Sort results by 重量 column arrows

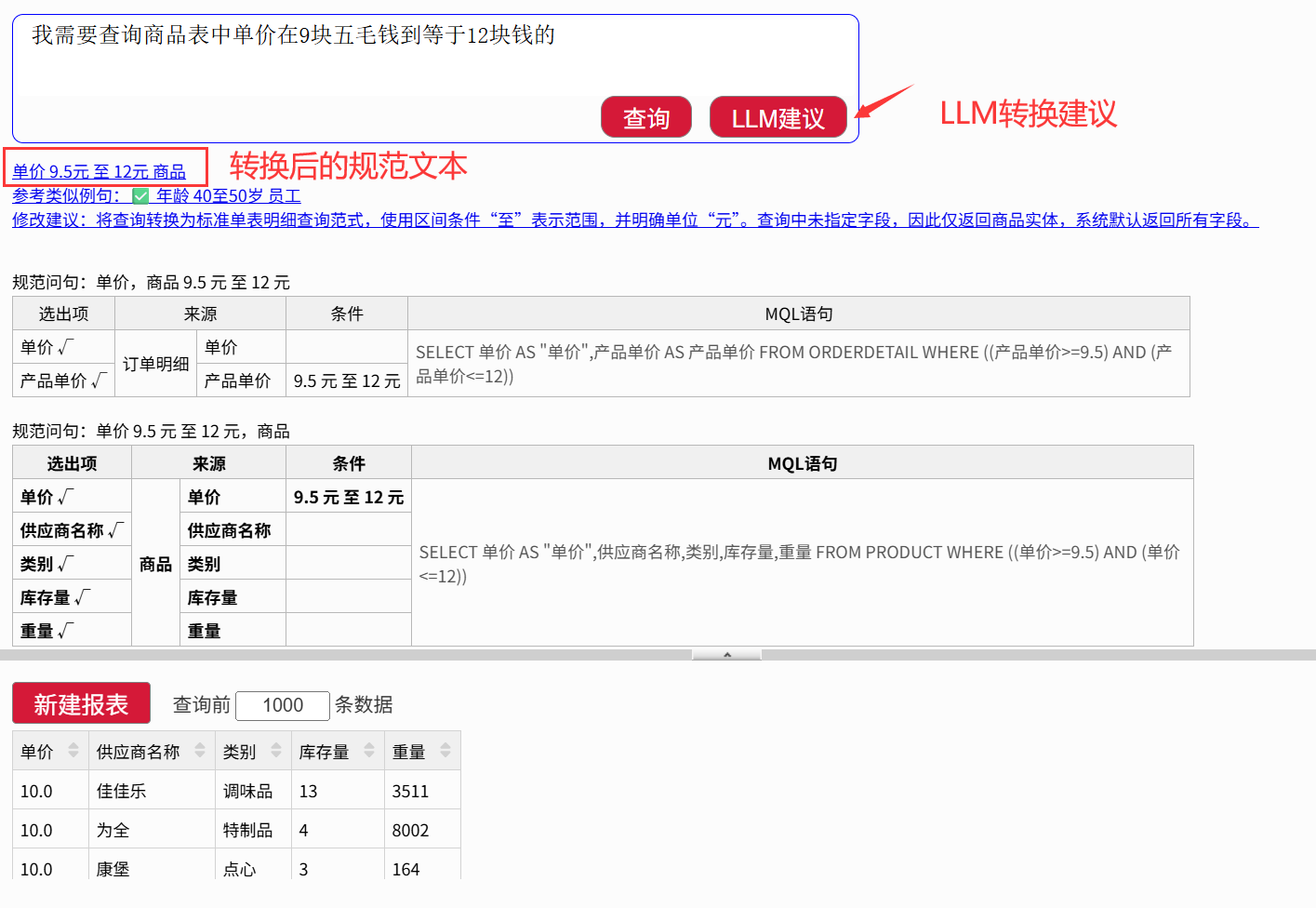tap(445, 751)
